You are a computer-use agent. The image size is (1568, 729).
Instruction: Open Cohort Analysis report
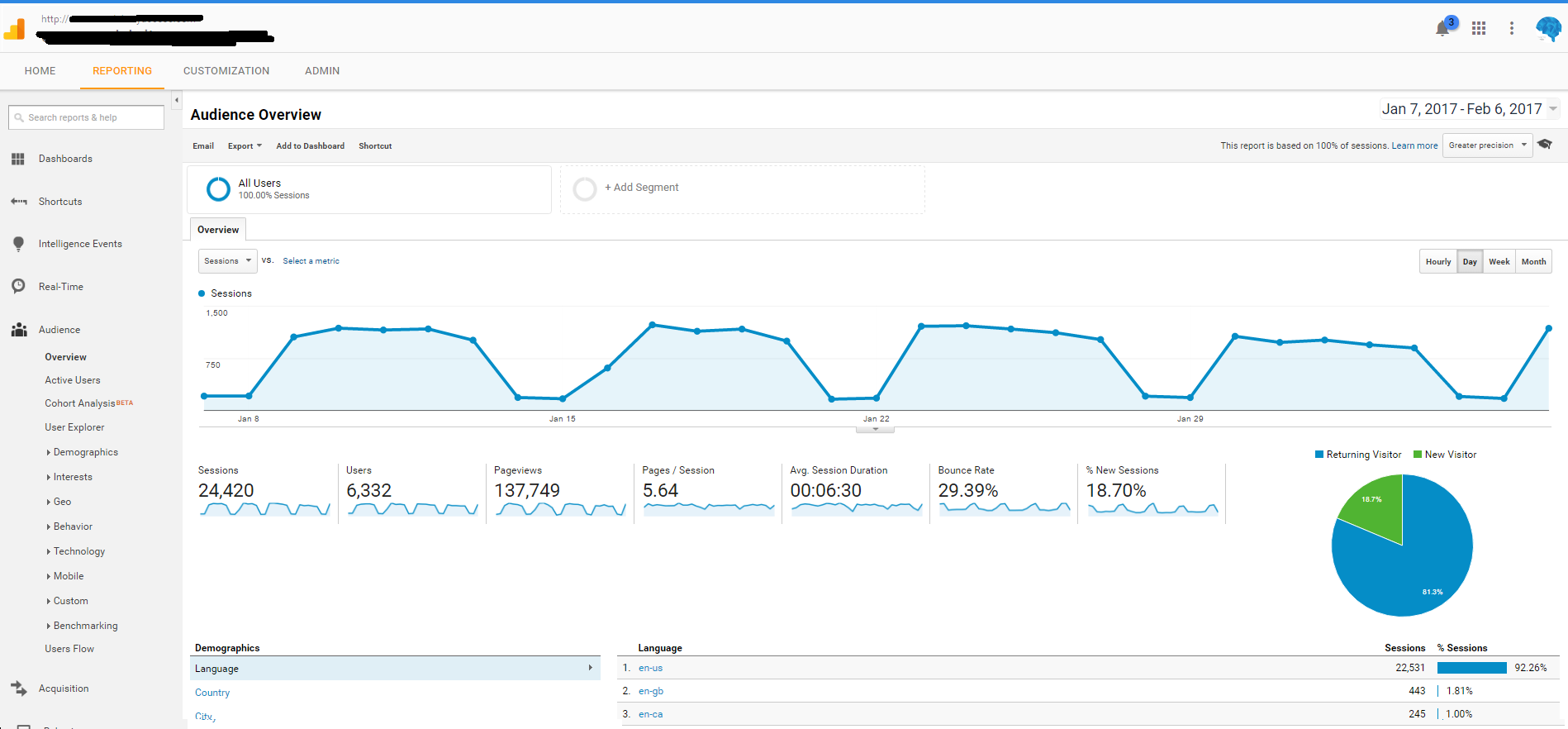click(80, 403)
